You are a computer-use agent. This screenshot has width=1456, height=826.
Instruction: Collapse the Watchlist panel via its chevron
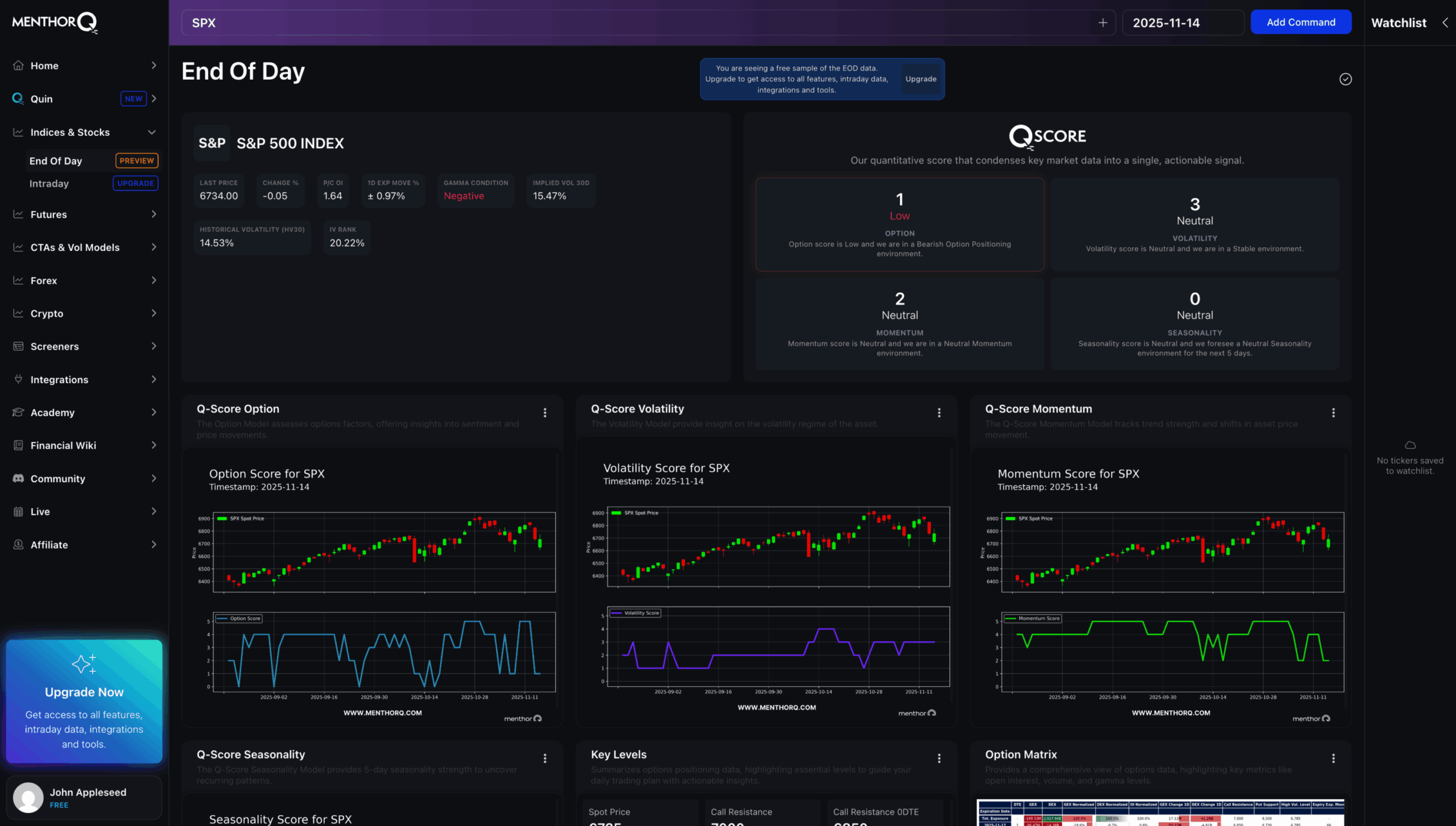(x=1445, y=23)
